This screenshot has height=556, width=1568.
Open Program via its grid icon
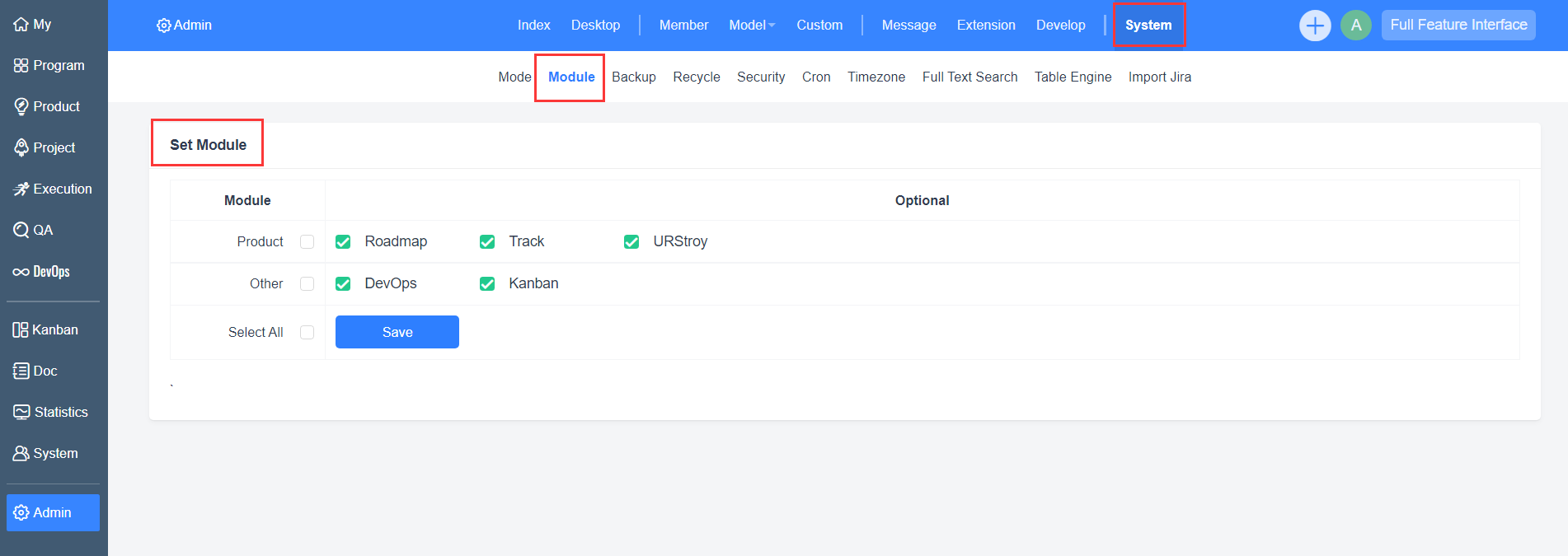[21, 66]
